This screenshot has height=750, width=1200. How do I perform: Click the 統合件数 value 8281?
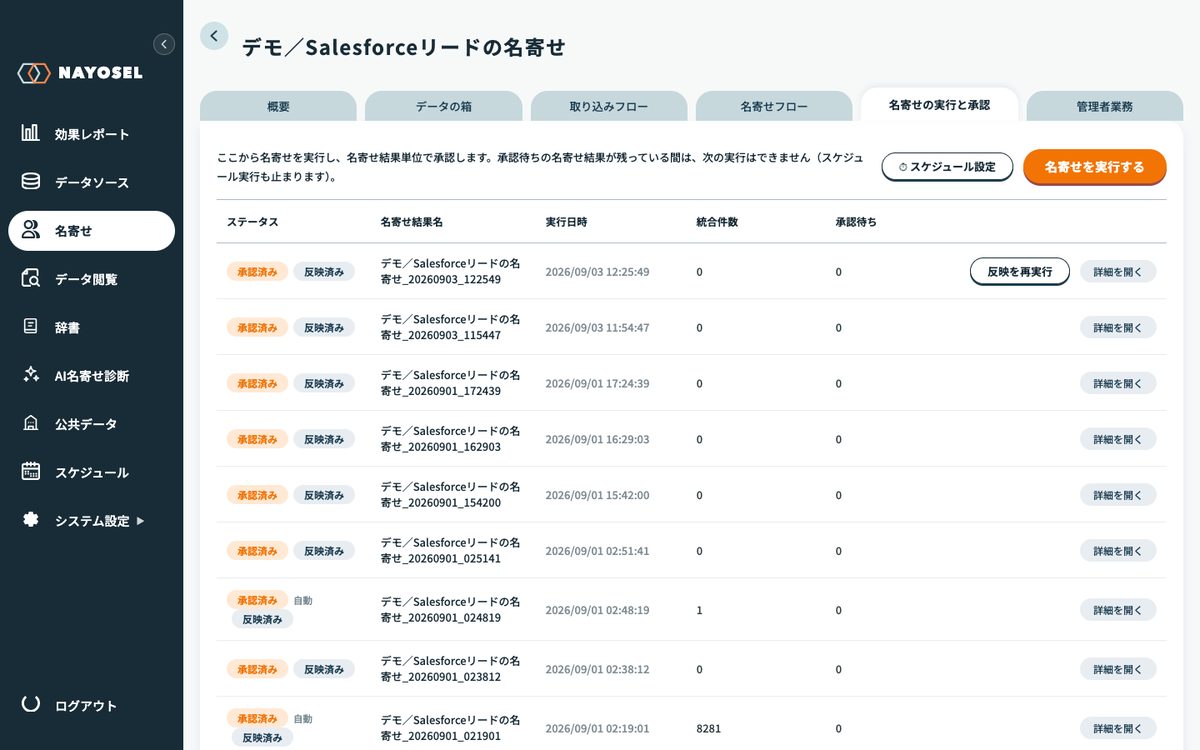[x=708, y=729]
